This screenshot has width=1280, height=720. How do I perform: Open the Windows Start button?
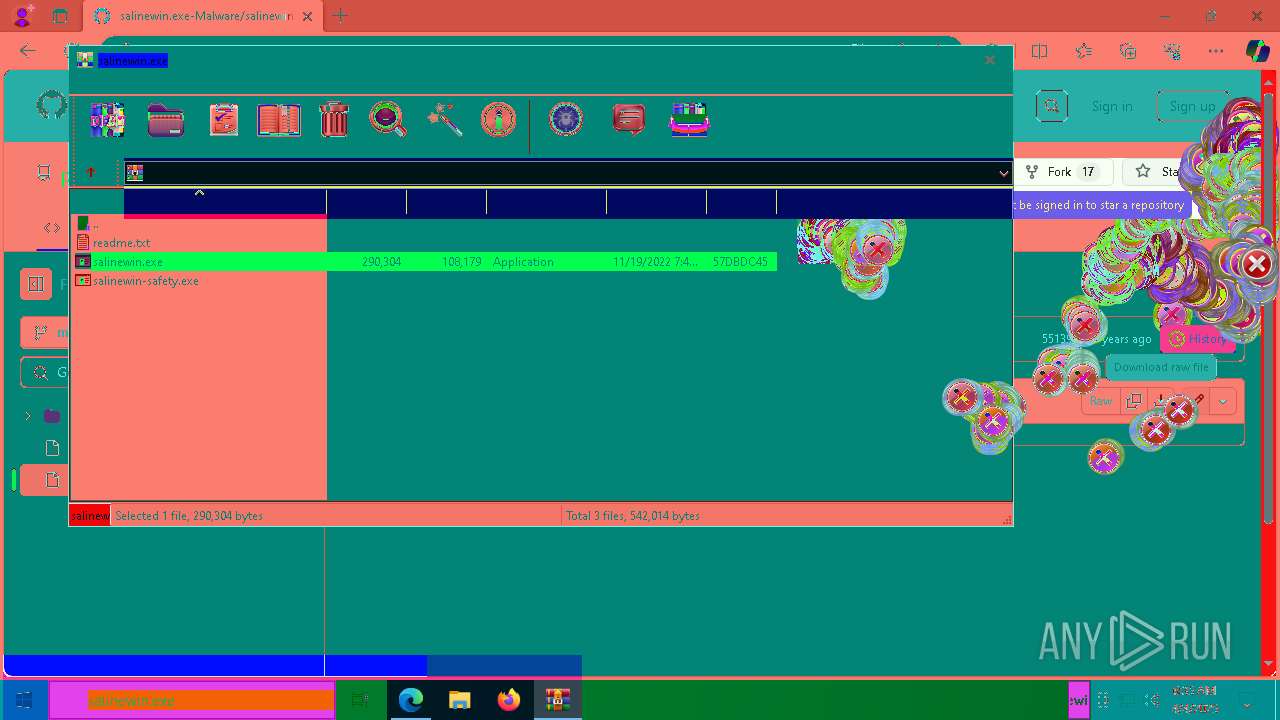[24, 700]
